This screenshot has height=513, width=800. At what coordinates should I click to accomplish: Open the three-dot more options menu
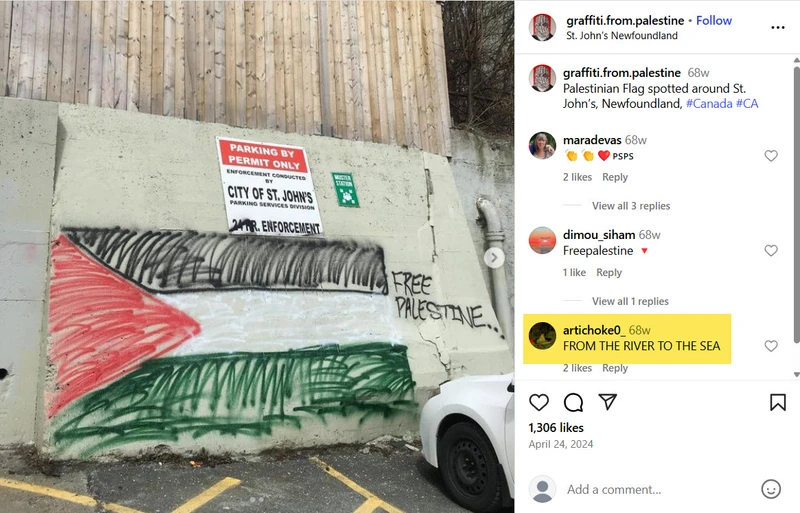778,28
